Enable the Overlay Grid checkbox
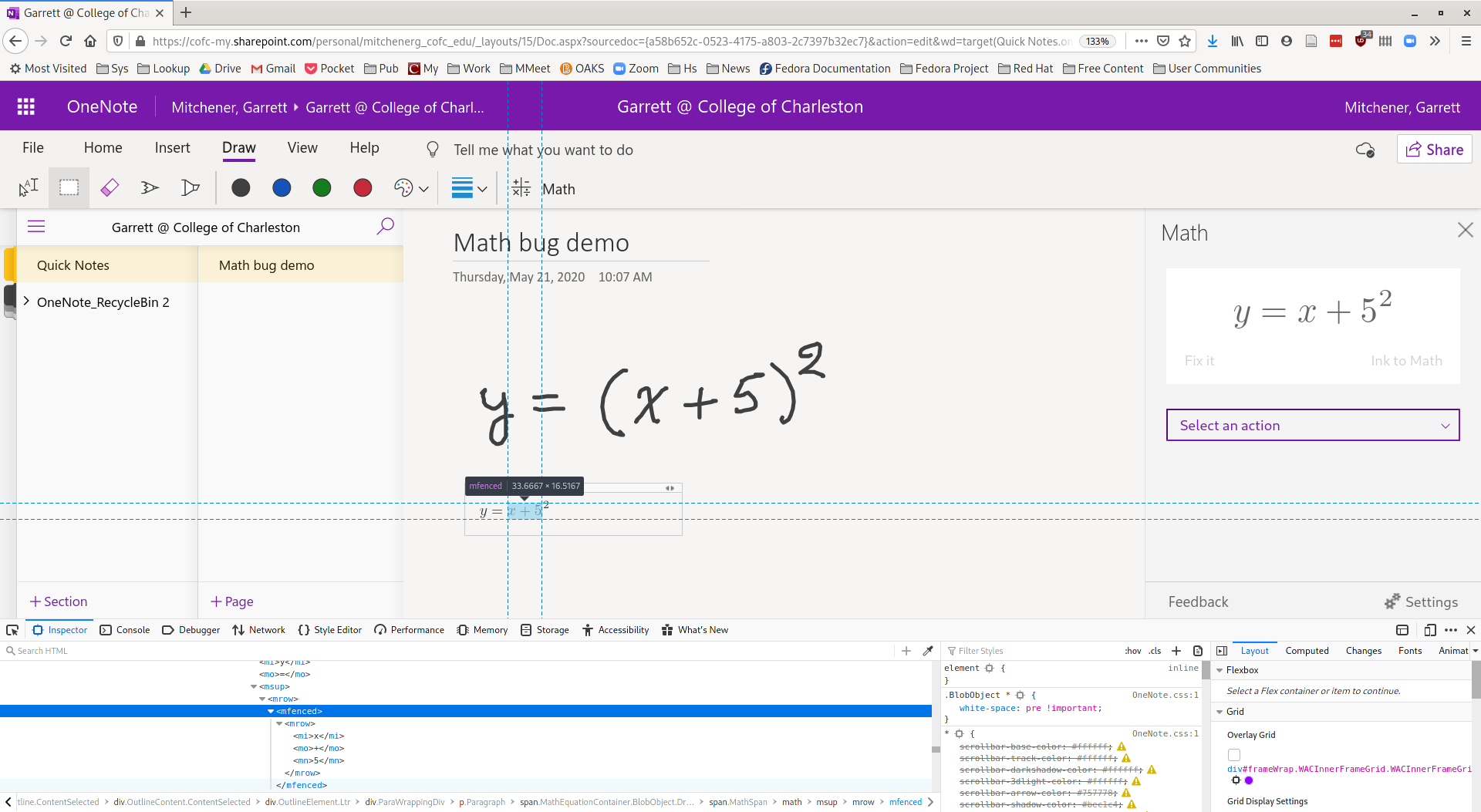The image size is (1481, 812). coord(1234,755)
